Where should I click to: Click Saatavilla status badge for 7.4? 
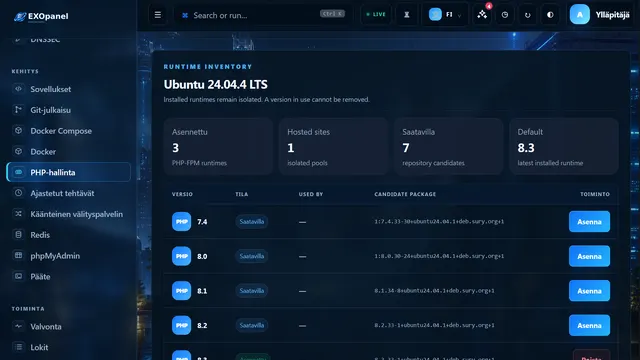click(x=251, y=222)
